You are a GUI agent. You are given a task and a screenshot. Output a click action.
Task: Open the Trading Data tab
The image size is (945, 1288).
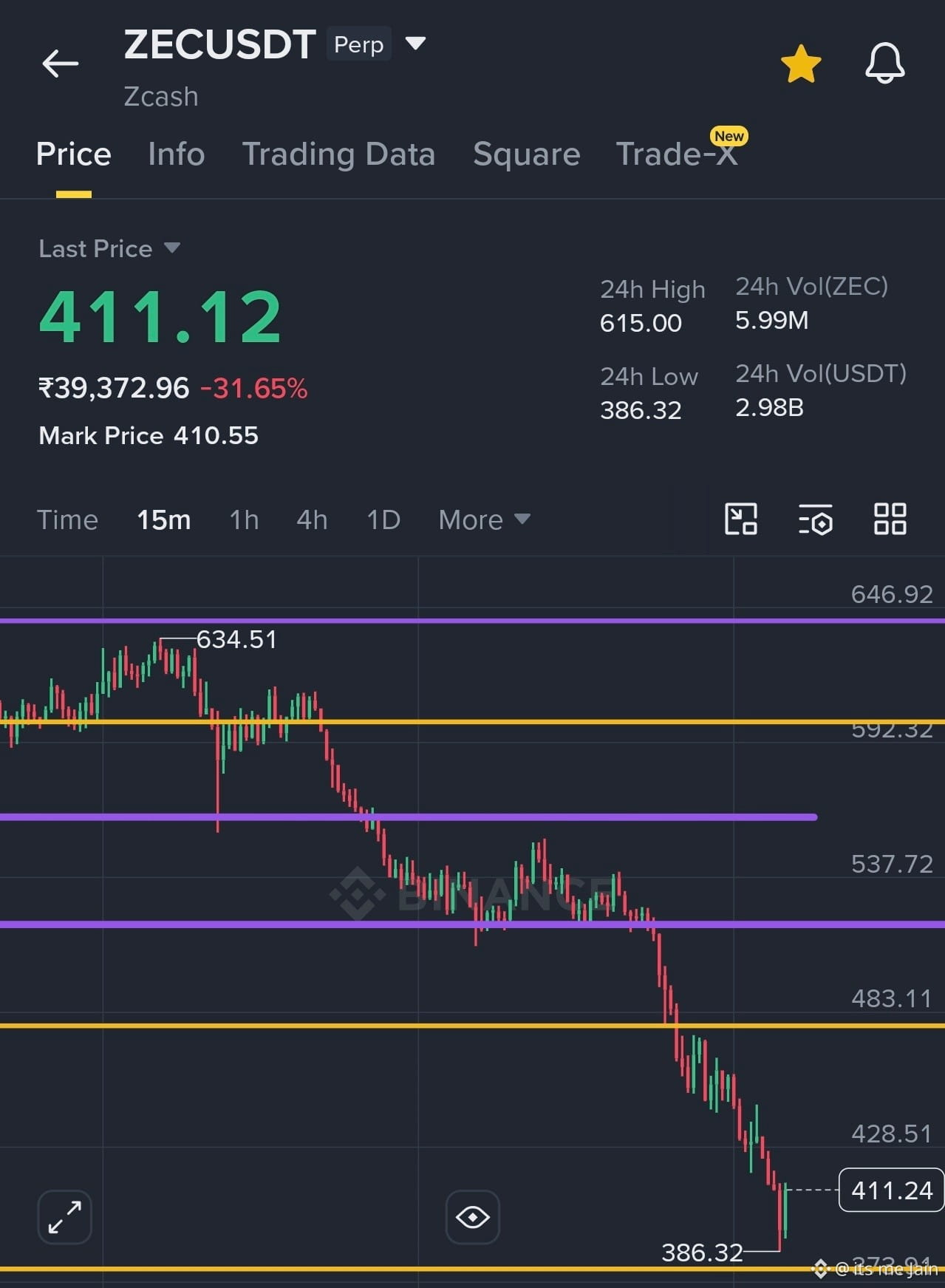338,154
